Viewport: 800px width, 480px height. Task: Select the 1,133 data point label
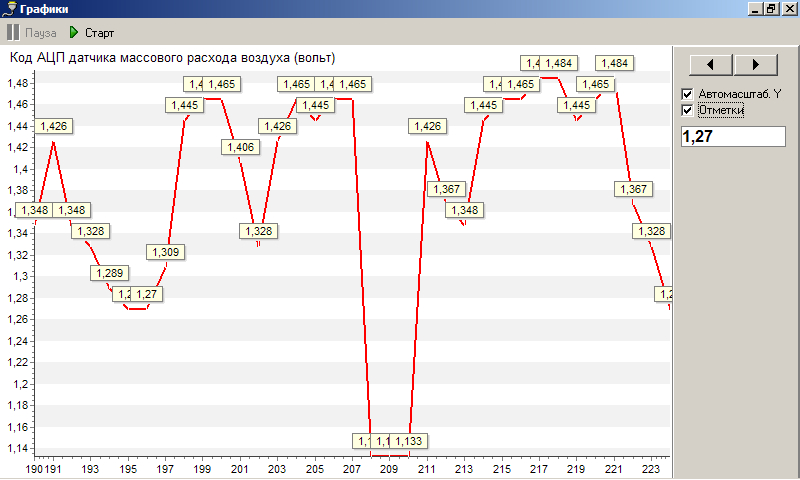409,441
